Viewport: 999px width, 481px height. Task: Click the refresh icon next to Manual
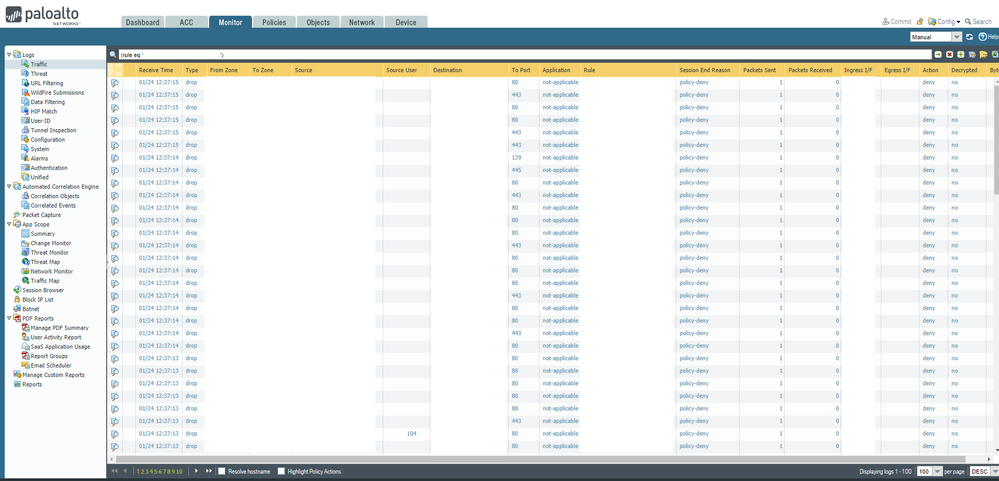(969, 37)
